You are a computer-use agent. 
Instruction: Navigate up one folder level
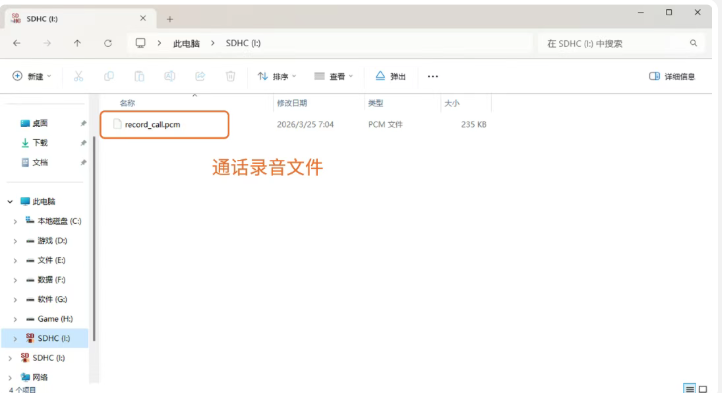pyautogui.click(x=77, y=43)
